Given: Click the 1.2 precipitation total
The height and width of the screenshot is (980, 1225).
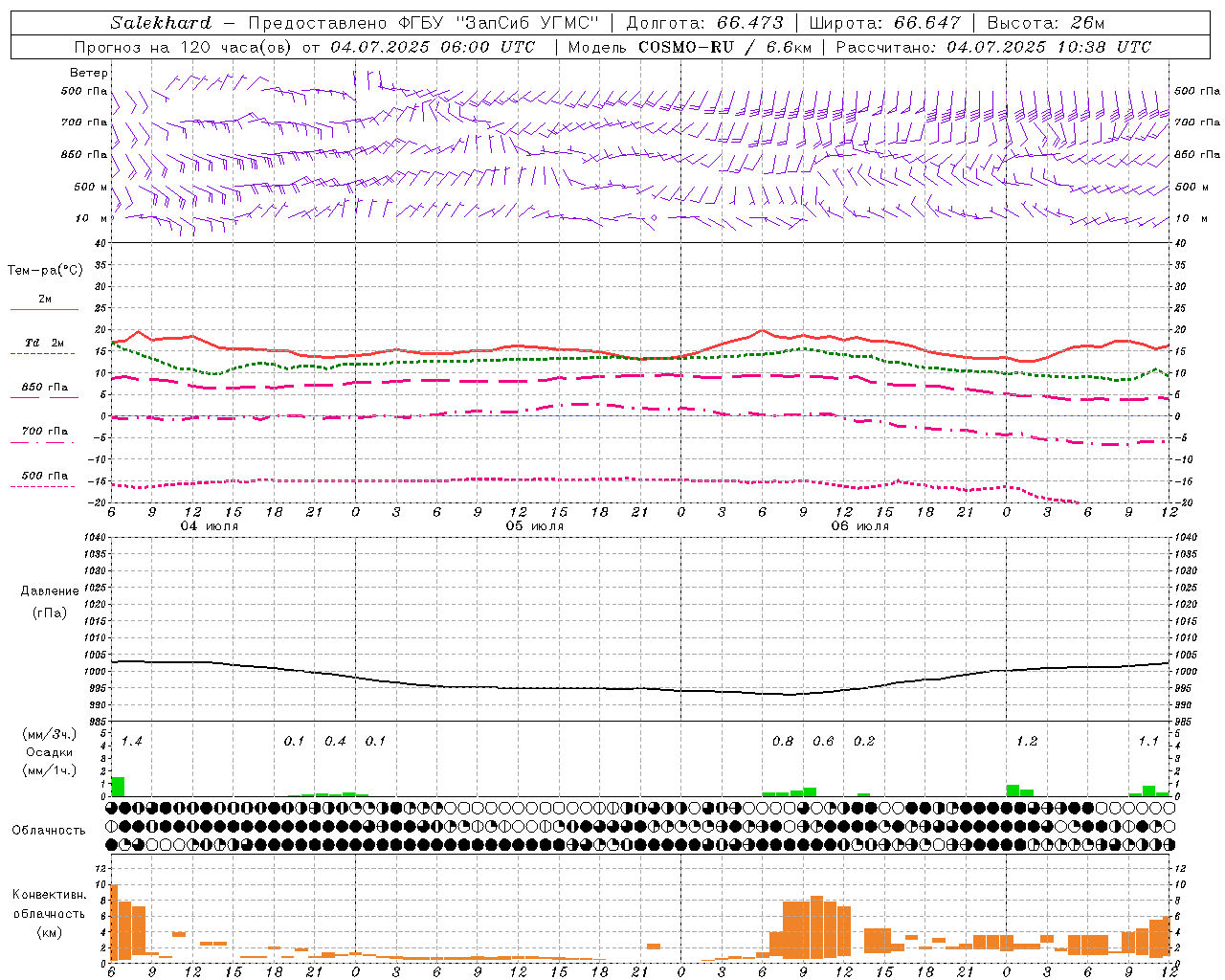Looking at the screenshot, I should 1027,742.
